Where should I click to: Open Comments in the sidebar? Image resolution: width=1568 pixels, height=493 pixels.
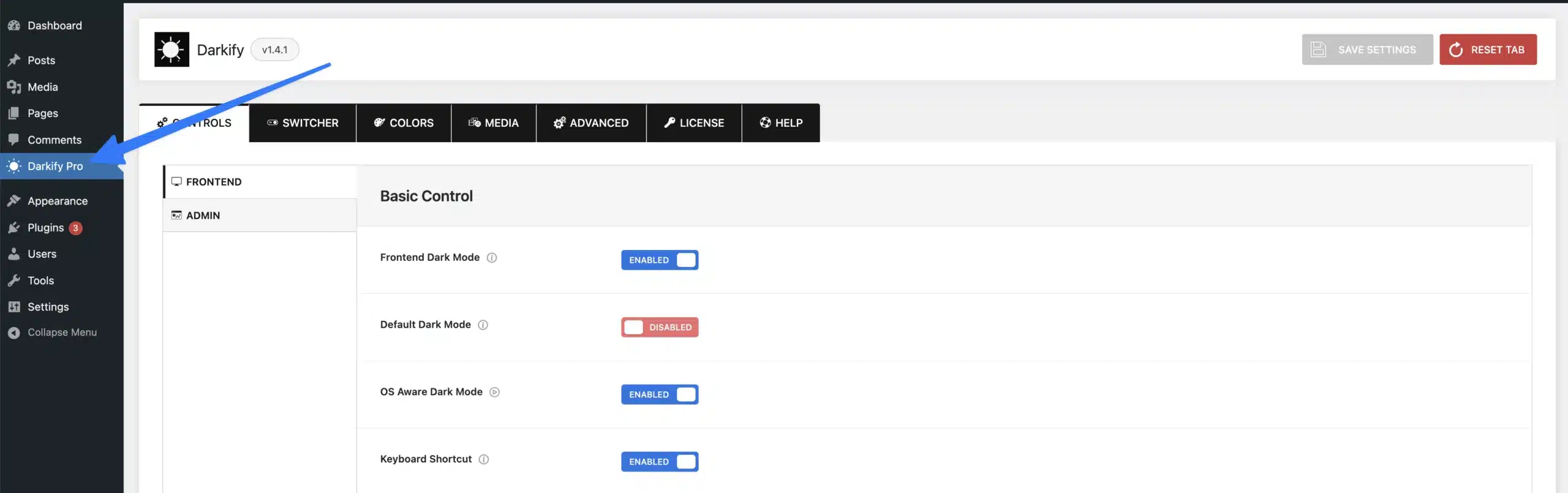tap(62, 140)
